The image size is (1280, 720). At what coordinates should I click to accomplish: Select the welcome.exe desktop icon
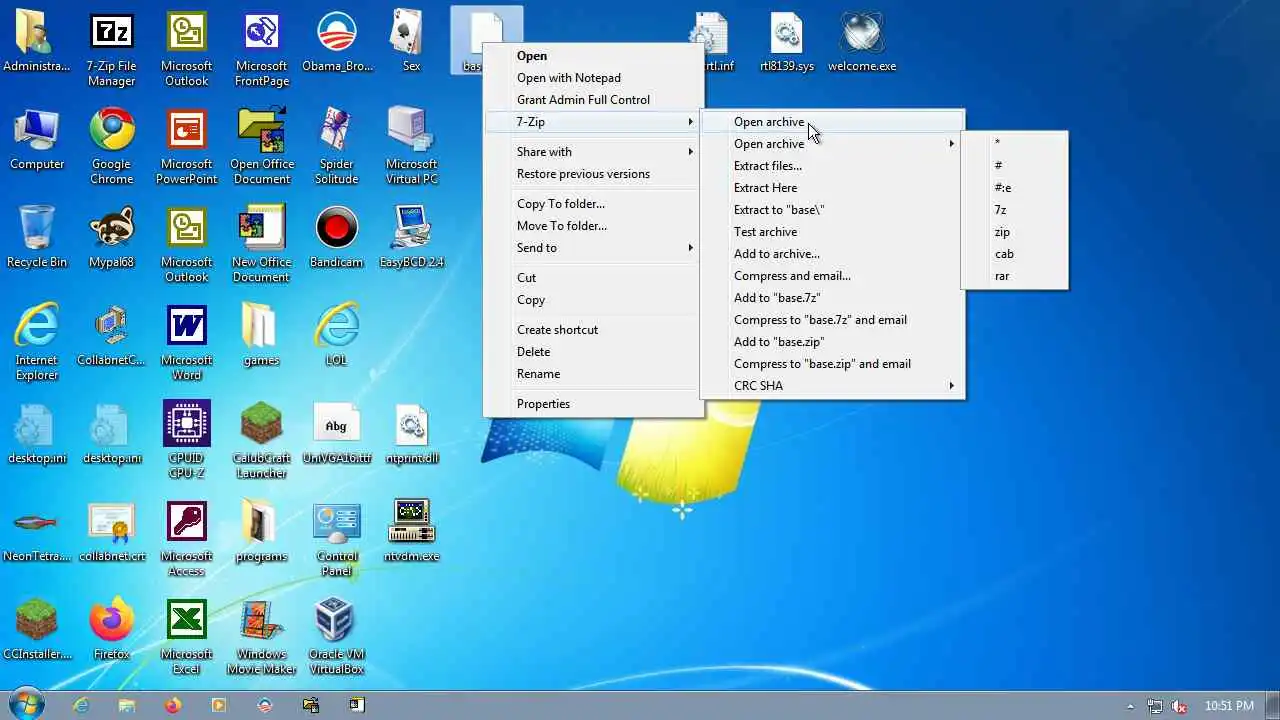point(862,42)
